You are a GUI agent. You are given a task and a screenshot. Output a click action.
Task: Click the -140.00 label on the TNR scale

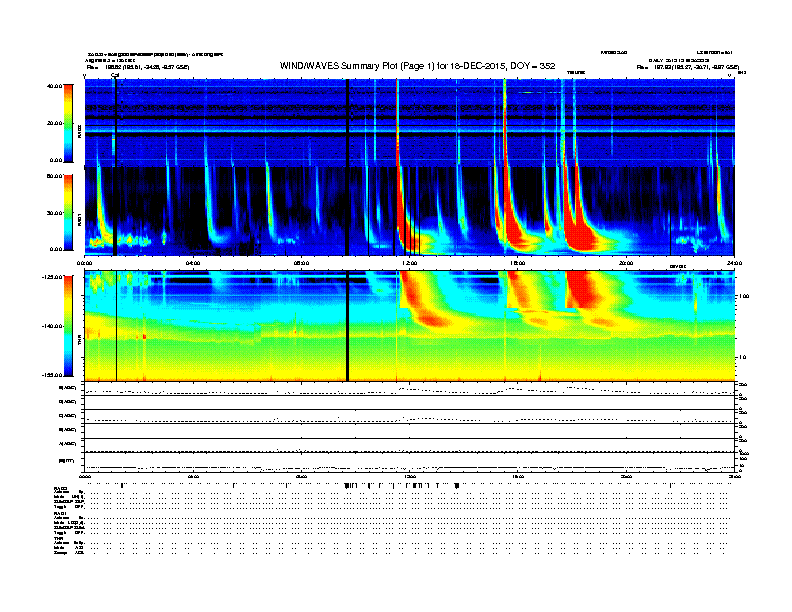(x=52, y=326)
